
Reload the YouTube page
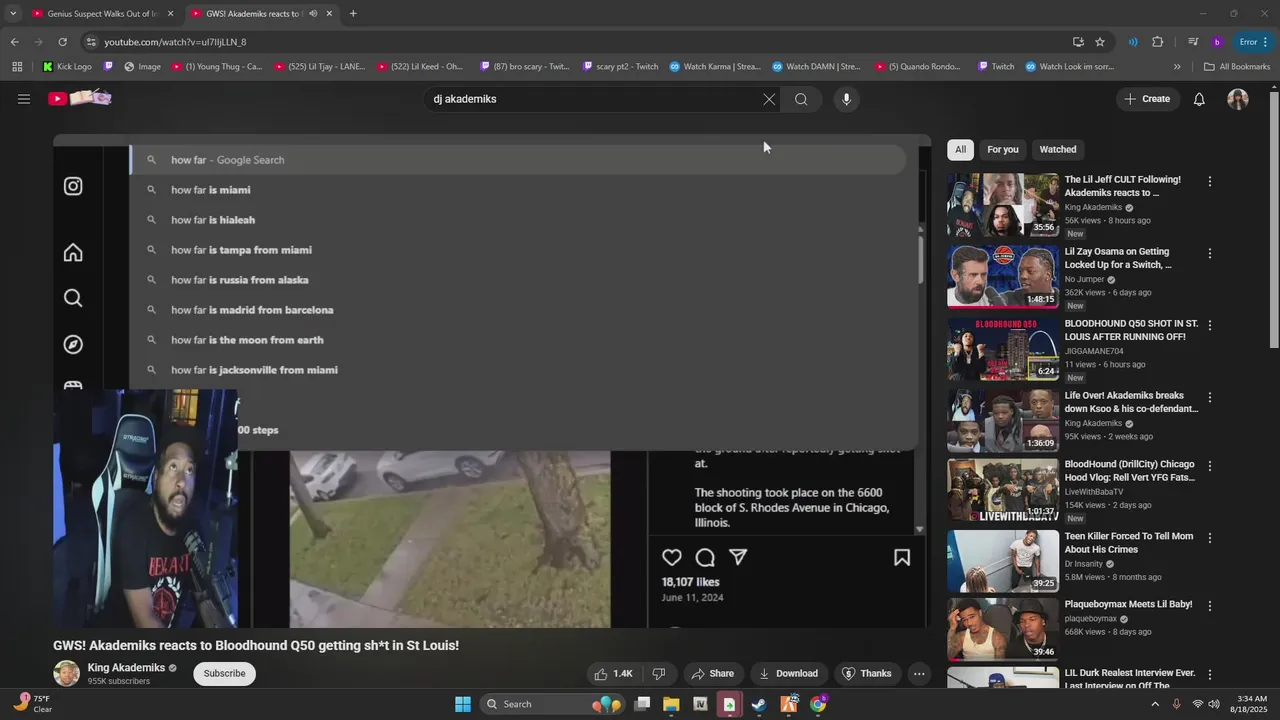(62, 42)
